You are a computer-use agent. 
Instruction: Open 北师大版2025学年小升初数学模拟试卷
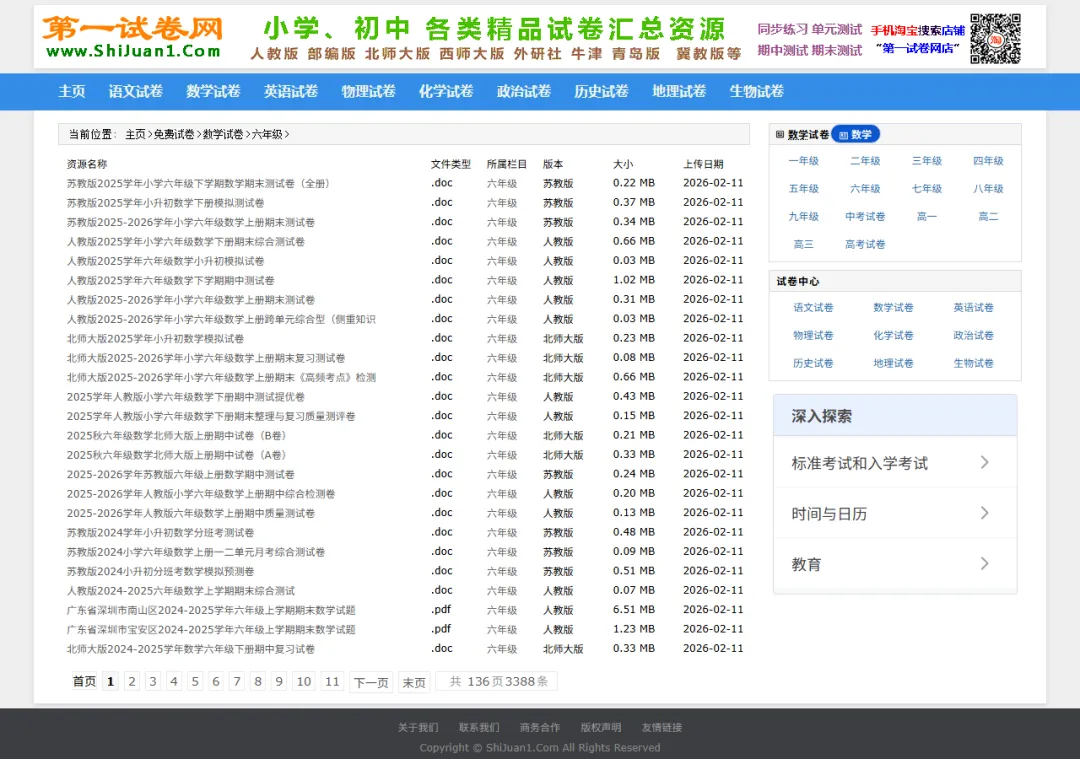click(155, 338)
